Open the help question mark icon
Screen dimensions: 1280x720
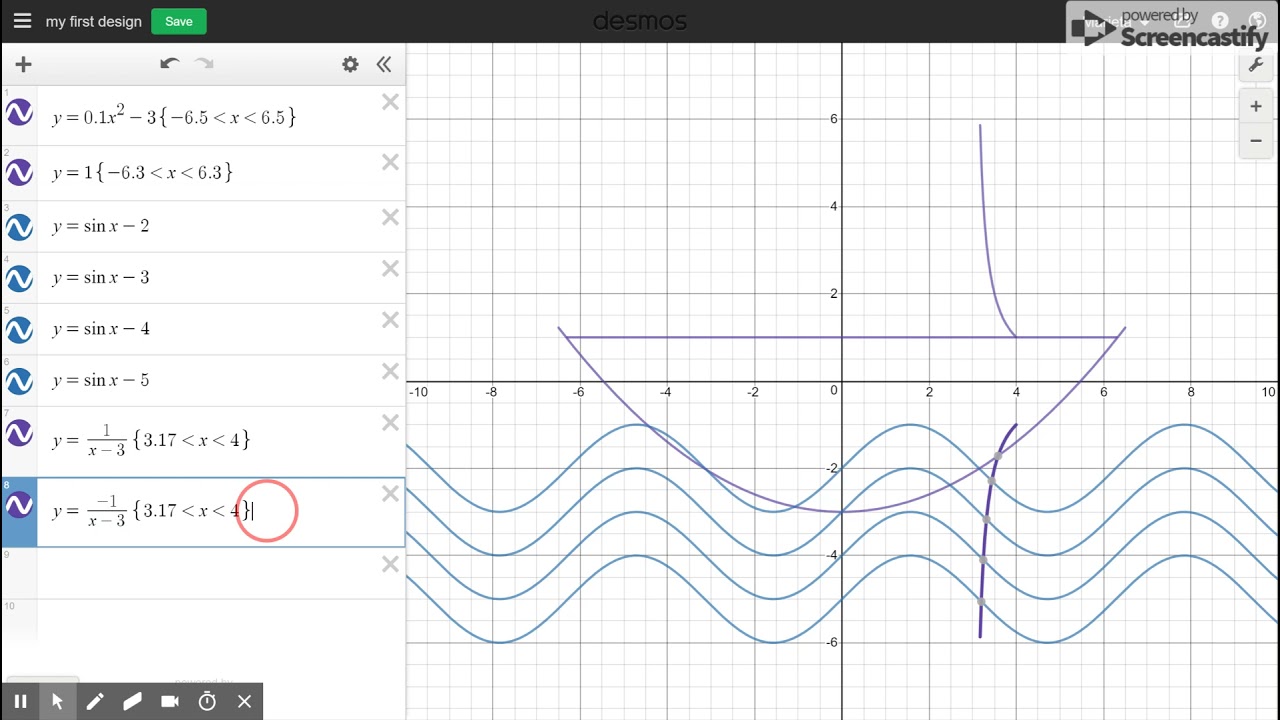(x=1220, y=21)
